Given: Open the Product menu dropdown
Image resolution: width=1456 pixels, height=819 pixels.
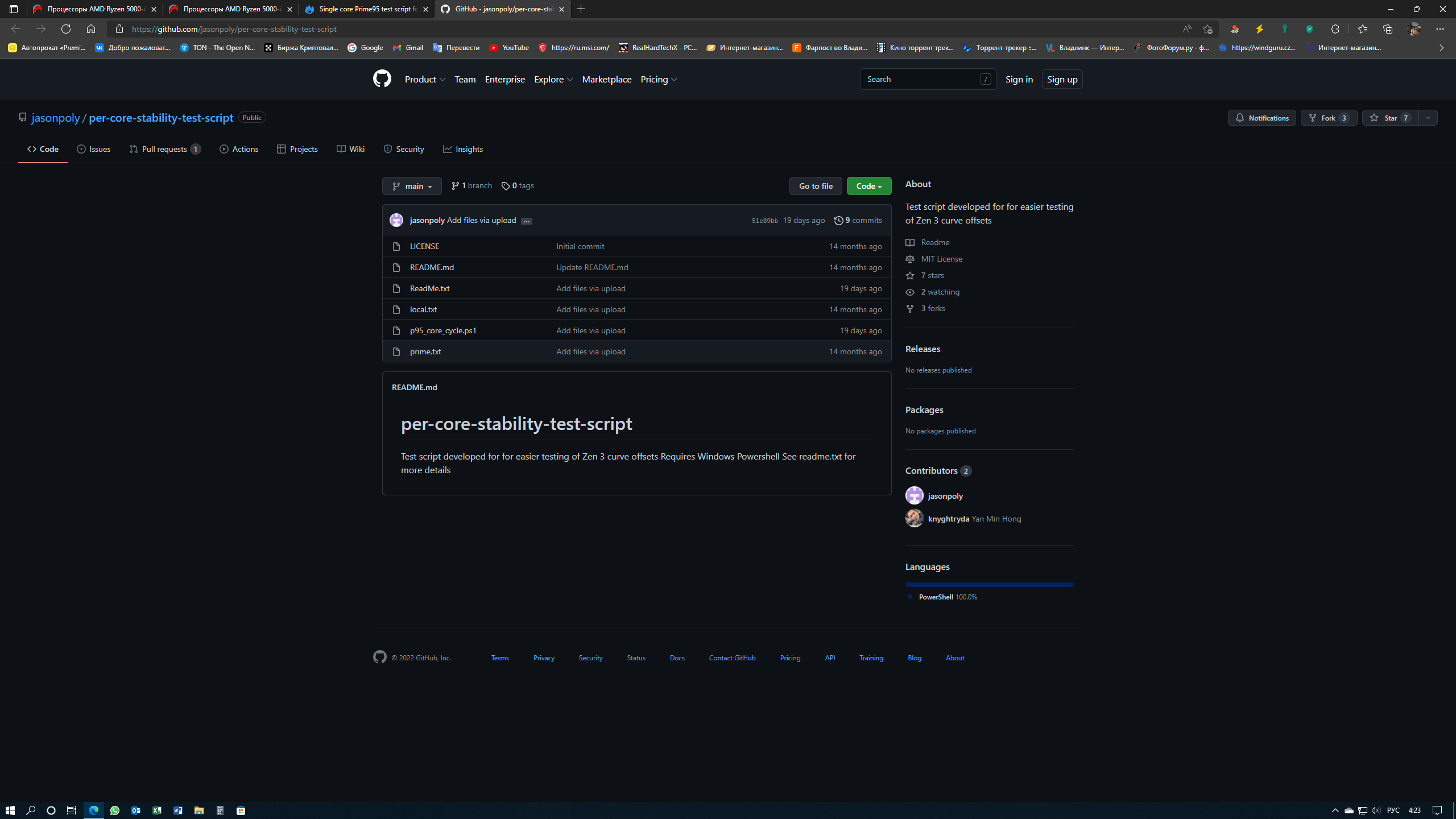Looking at the screenshot, I should point(425,79).
